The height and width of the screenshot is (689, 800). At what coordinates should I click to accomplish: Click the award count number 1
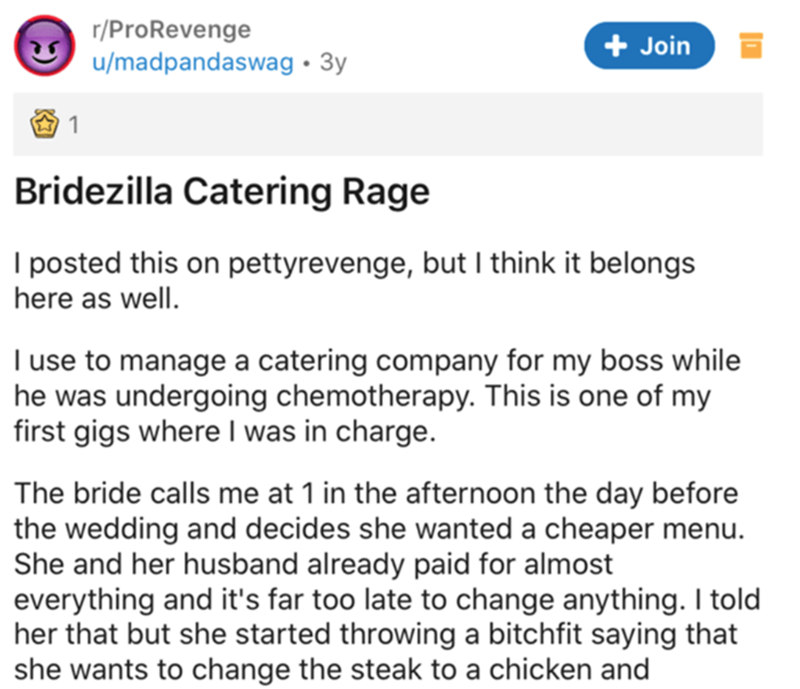coord(73,127)
